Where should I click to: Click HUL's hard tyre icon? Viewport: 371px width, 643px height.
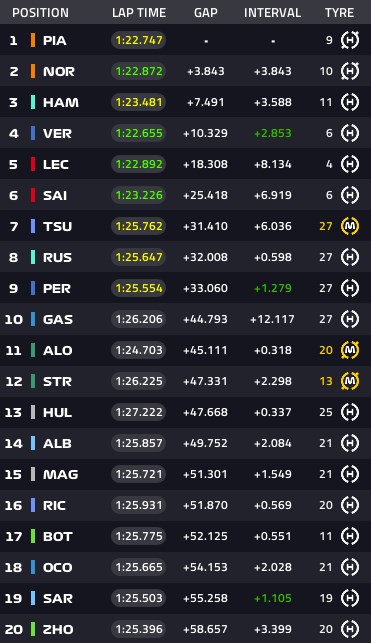(350, 412)
